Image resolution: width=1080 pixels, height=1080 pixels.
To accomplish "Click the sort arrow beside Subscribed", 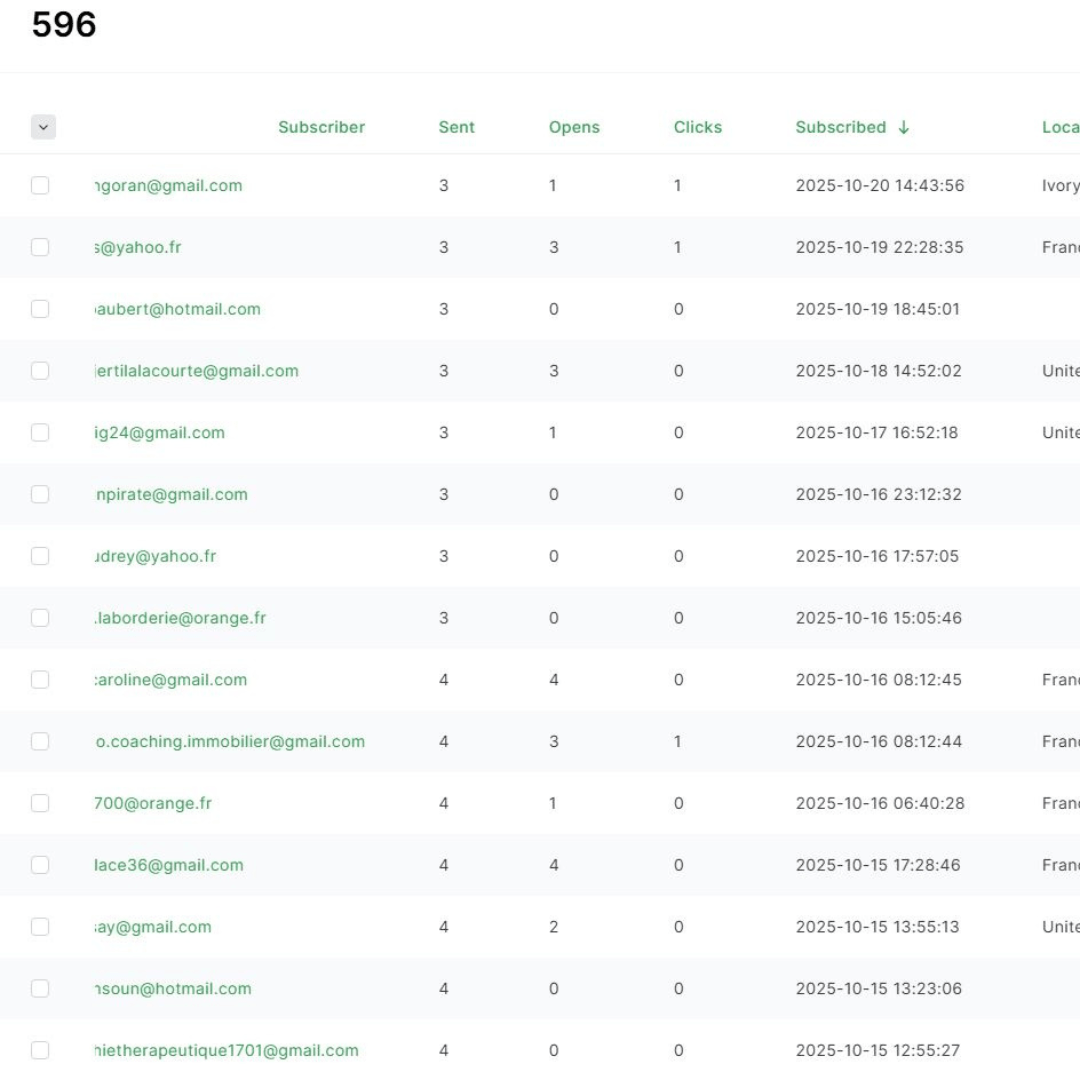I will pos(904,127).
